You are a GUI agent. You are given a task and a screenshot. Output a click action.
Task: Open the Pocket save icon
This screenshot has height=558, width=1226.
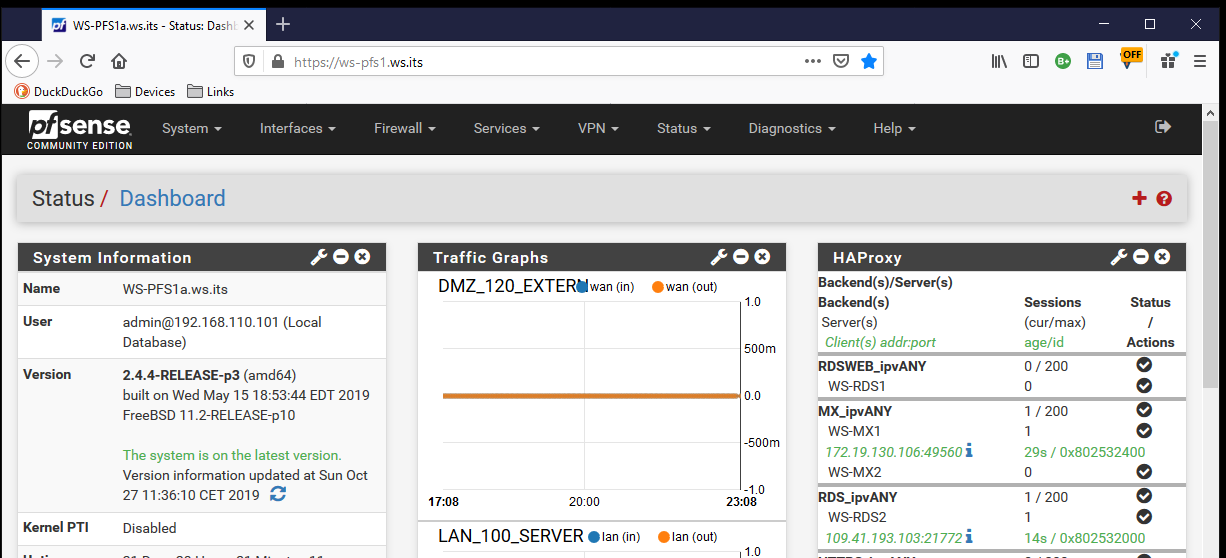pos(842,61)
